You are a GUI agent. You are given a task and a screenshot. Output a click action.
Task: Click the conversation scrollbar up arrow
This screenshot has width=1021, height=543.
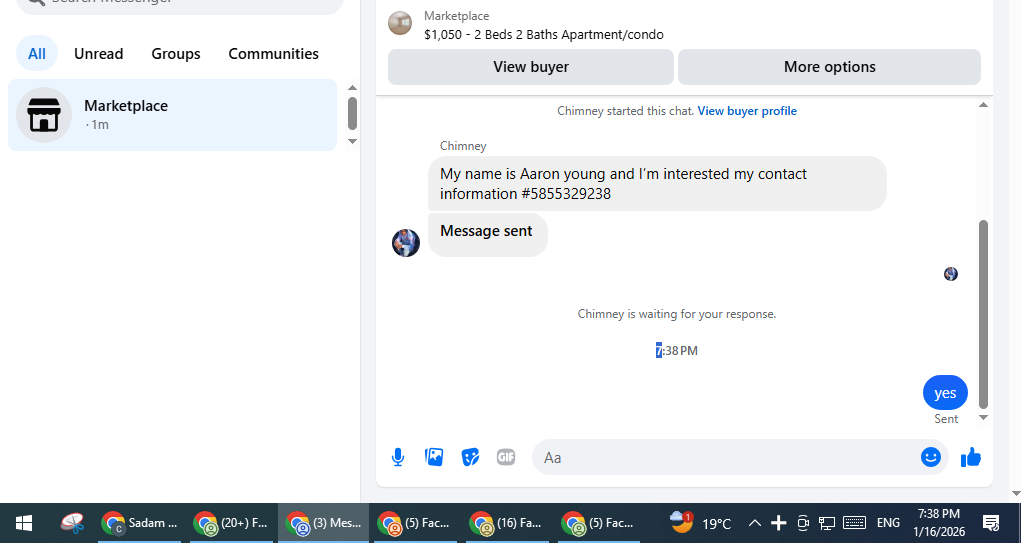pyautogui.click(x=983, y=105)
